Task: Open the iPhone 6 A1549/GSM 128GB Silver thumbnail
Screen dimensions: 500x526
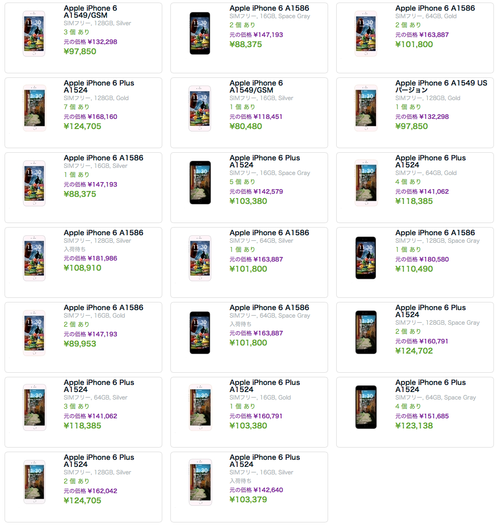Action: tap(34, 34)
